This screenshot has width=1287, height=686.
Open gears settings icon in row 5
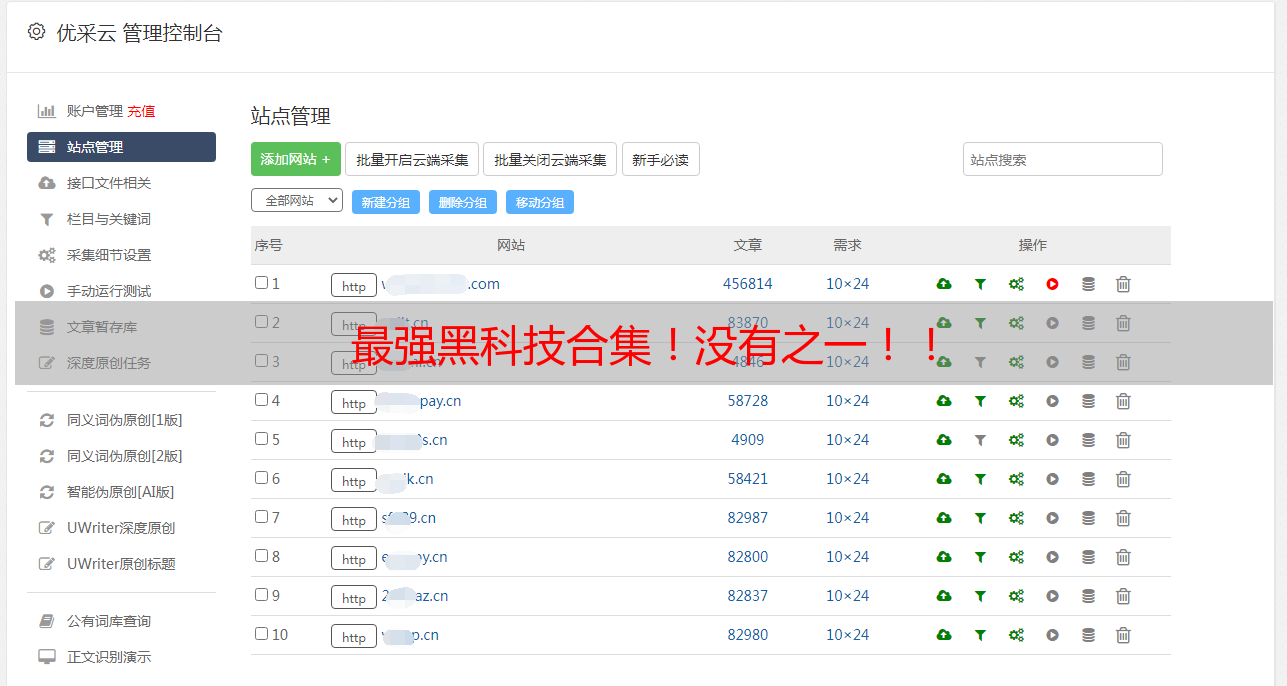pyautogui.click(x=1016, y=440)
